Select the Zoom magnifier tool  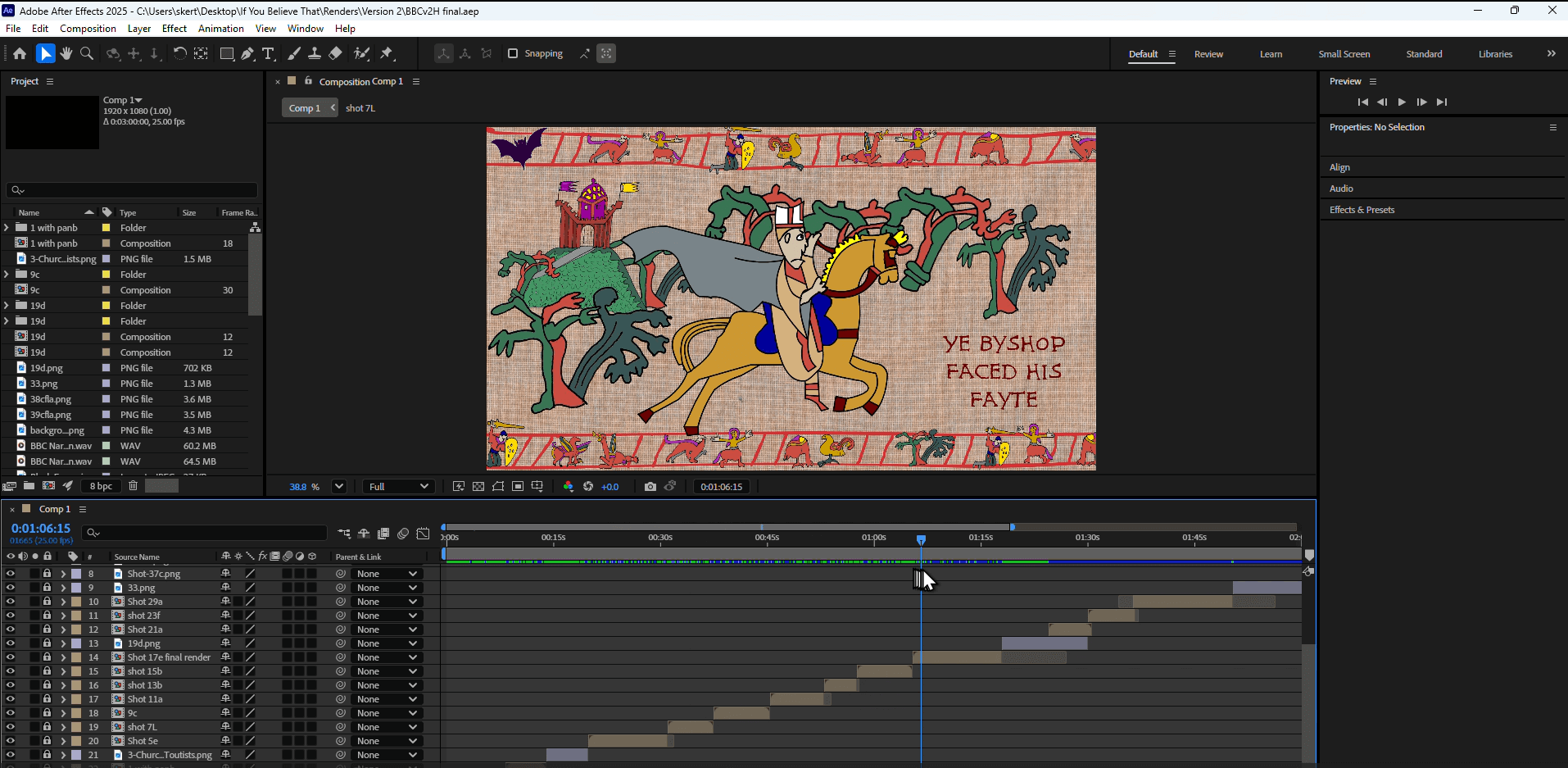coord(87,53)
